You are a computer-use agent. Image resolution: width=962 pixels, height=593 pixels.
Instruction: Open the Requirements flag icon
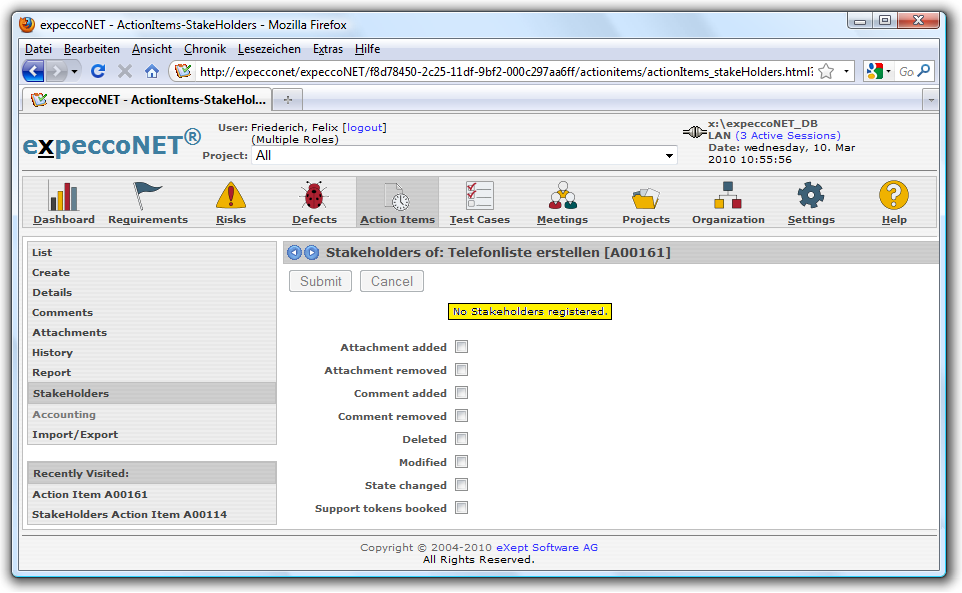[x=148, y=196]
